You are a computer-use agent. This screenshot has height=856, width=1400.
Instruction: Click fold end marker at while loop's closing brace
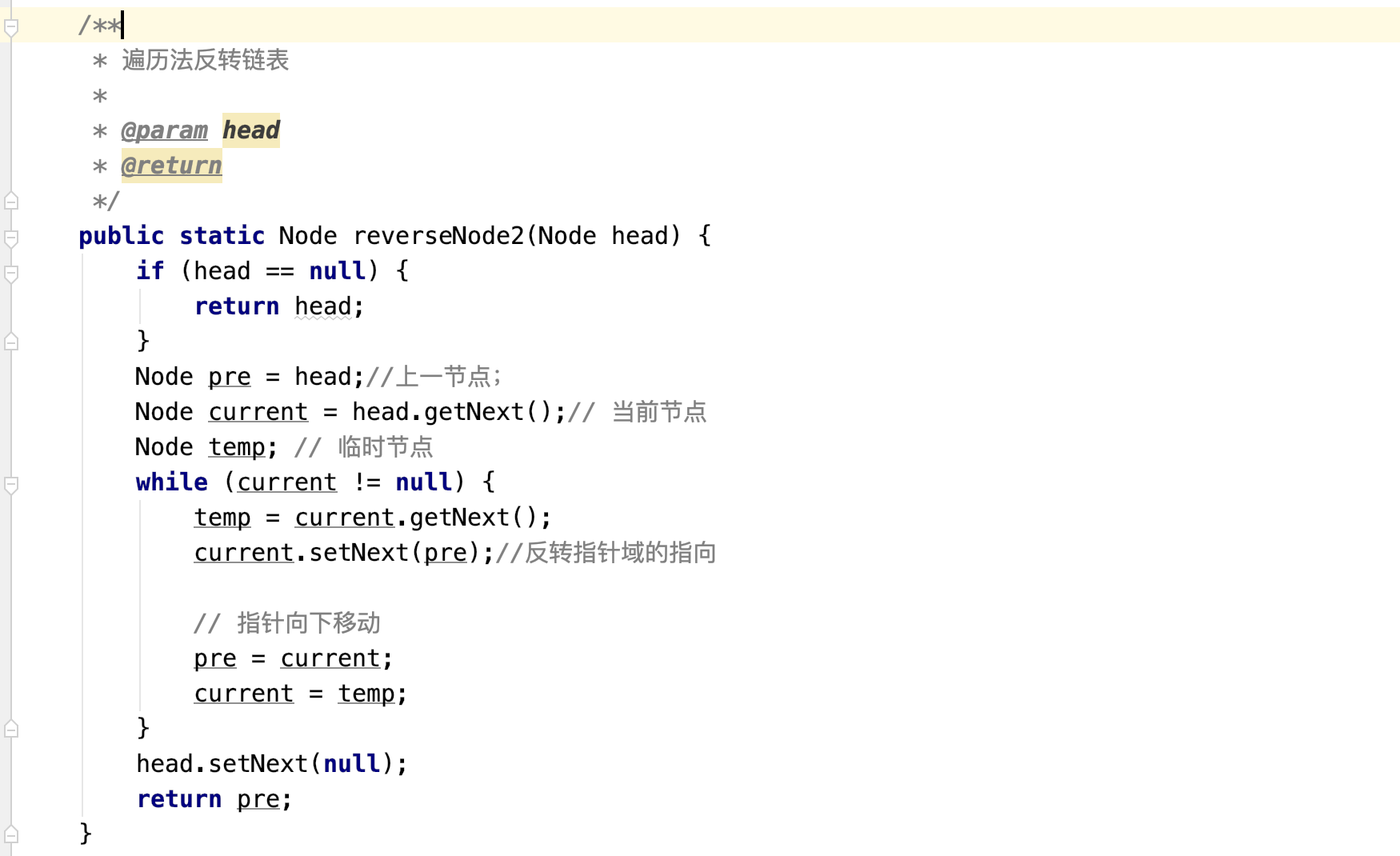tap(11, 729)
